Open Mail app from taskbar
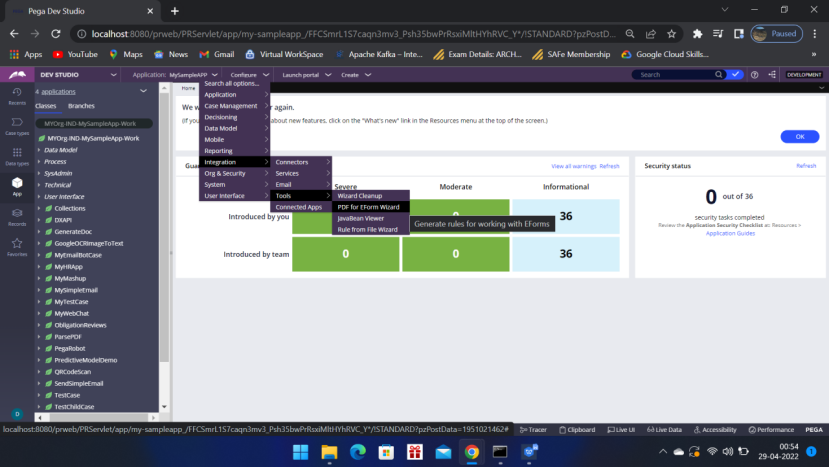The width and height of the screenshot is (830, 467). tap(444, 452)
